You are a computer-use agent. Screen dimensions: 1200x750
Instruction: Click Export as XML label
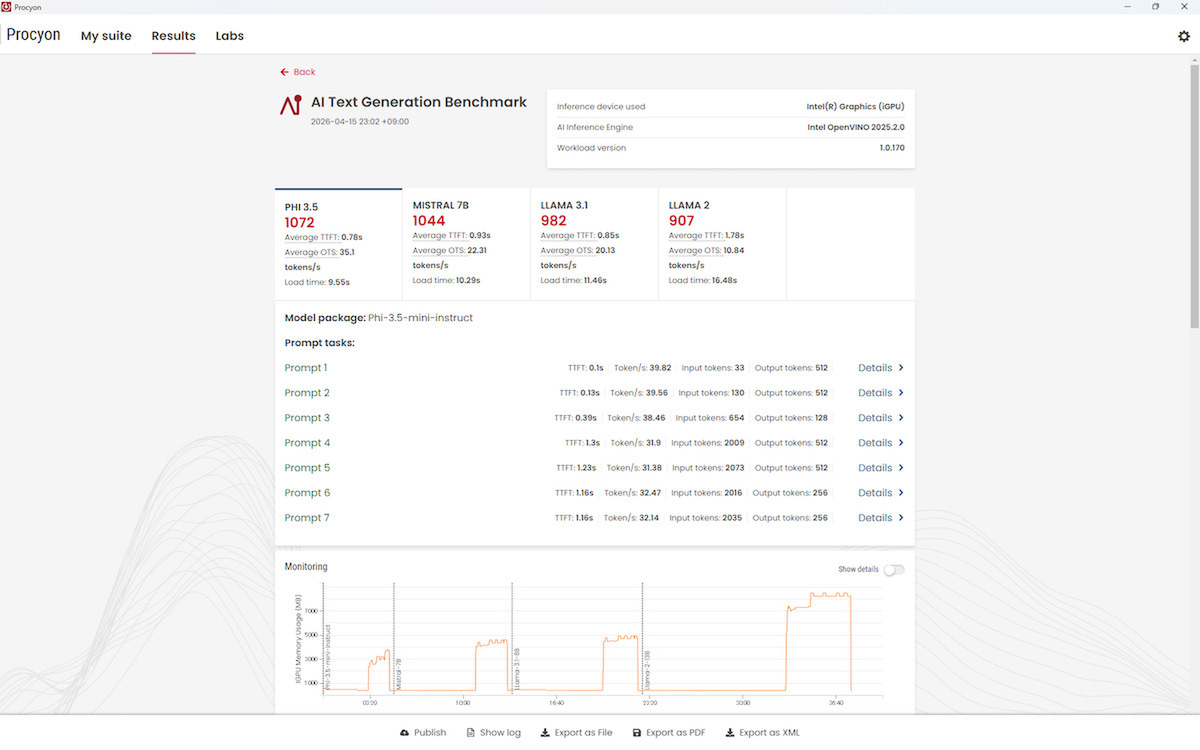tap(769, 733)
